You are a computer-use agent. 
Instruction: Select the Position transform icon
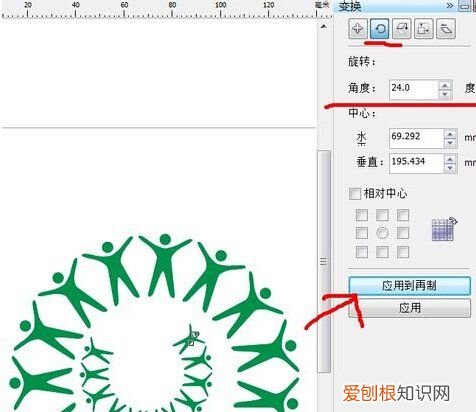pyautogui.click(x=358, y=29)
